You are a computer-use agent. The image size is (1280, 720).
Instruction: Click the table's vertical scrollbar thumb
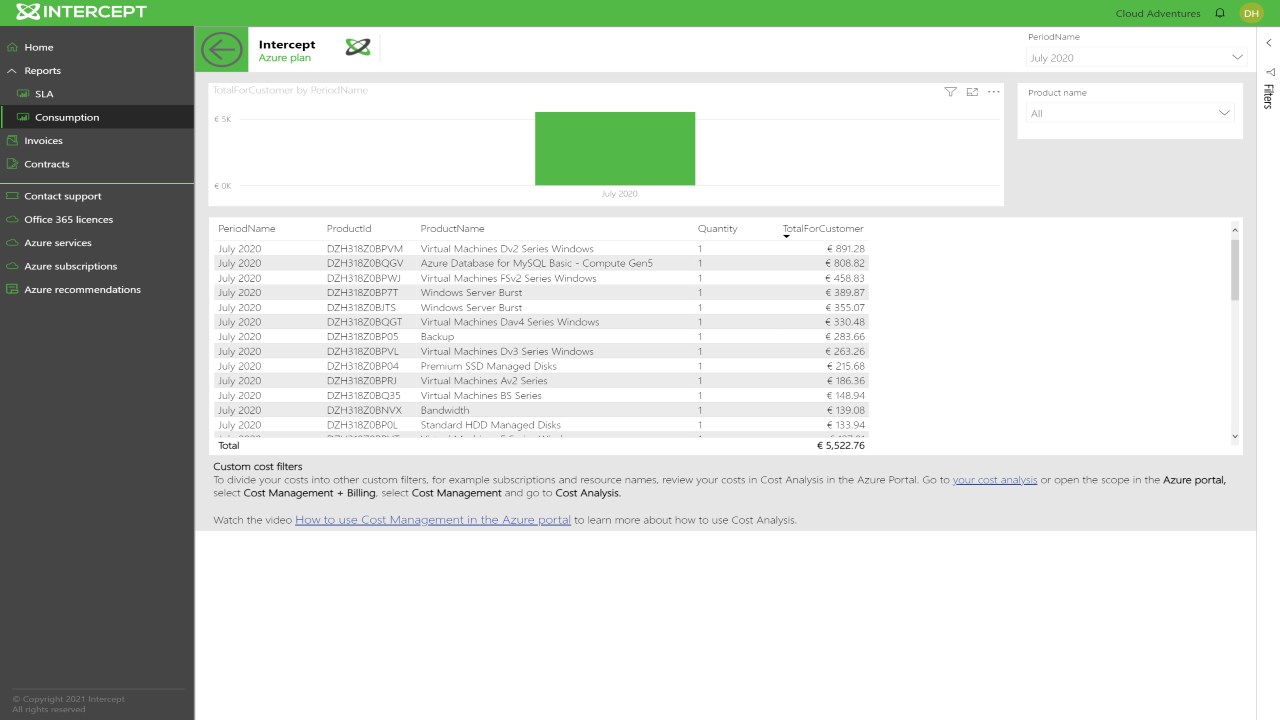tap(1235, 269)
